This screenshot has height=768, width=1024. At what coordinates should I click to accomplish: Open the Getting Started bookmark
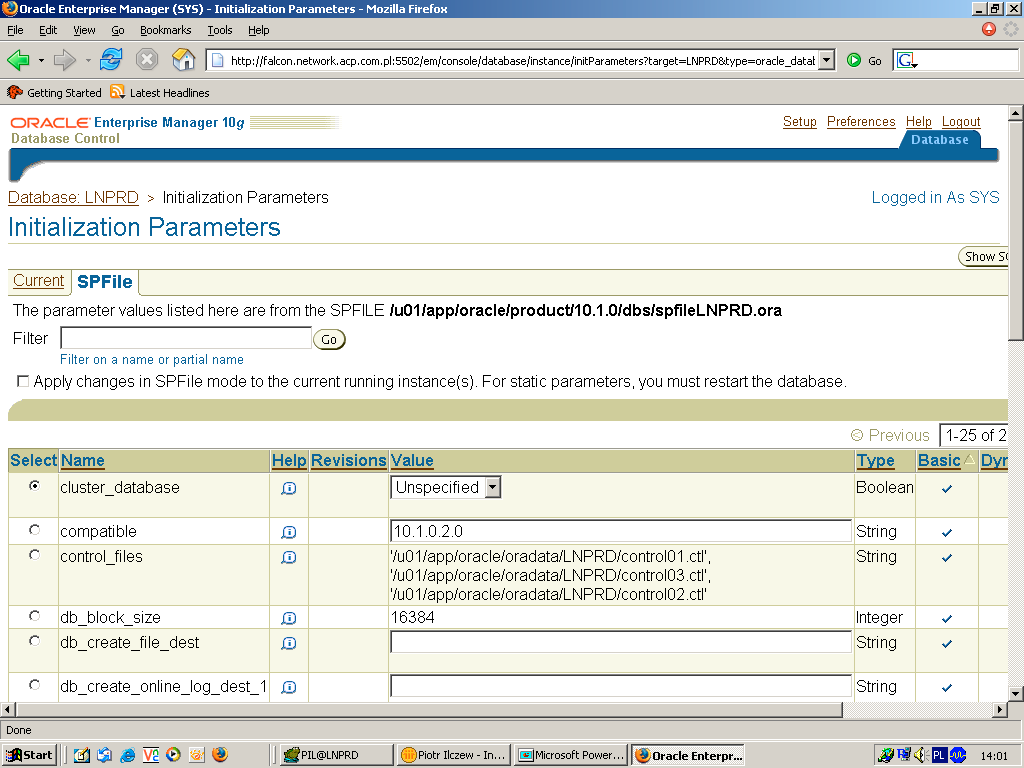click(x=55, y=93)
